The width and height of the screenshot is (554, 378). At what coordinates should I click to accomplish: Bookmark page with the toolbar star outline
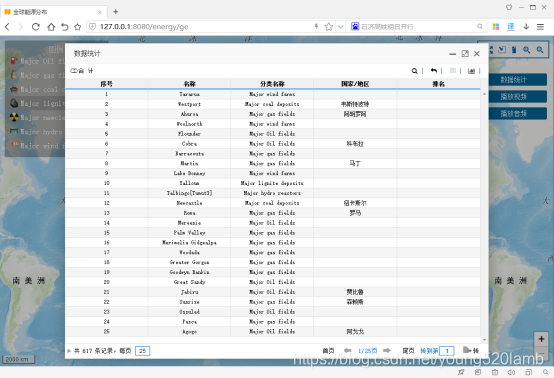point(77,26)
